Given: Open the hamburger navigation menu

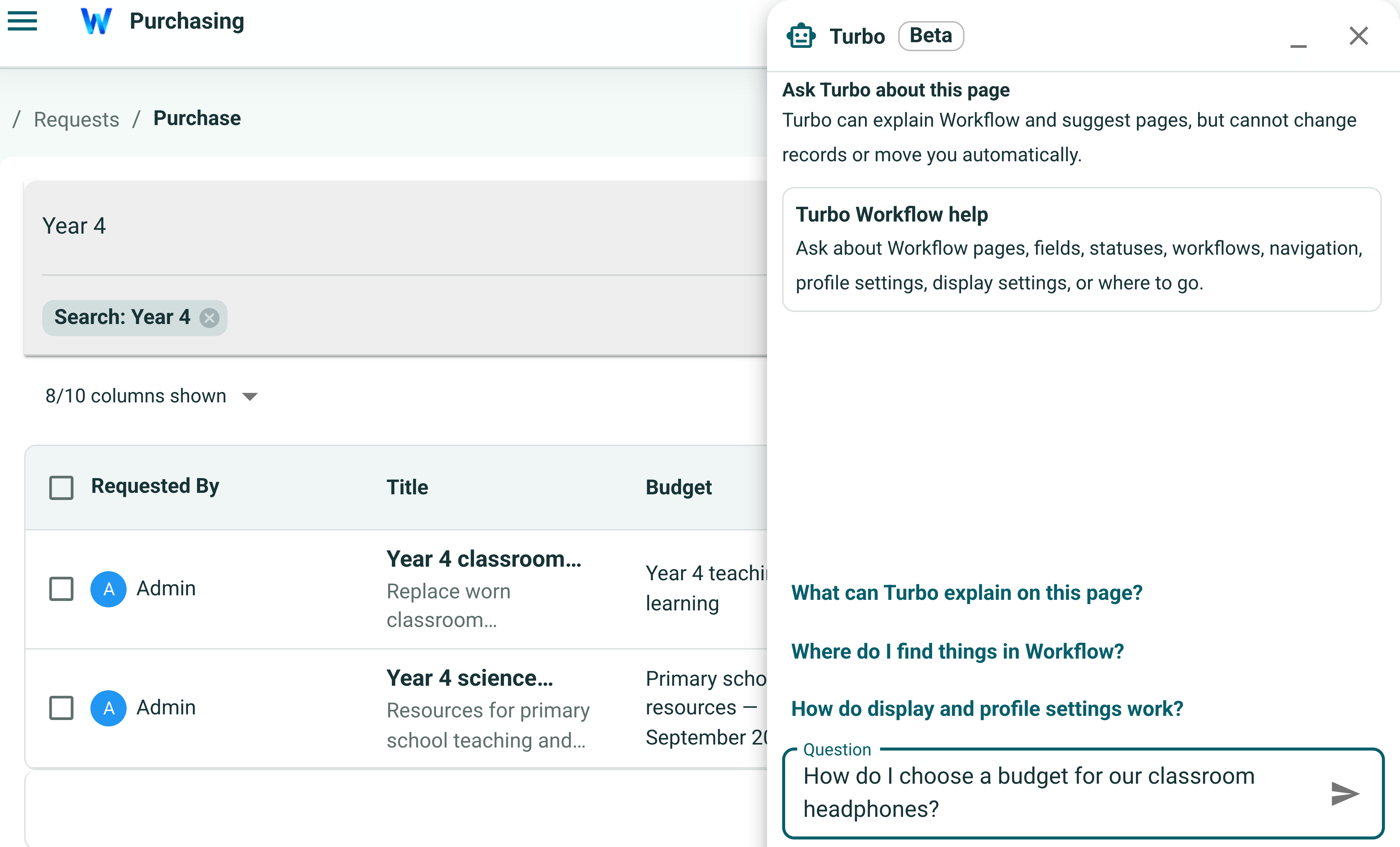Looking at the screenshot, I should pyautogui.click(x=22, y=21).
